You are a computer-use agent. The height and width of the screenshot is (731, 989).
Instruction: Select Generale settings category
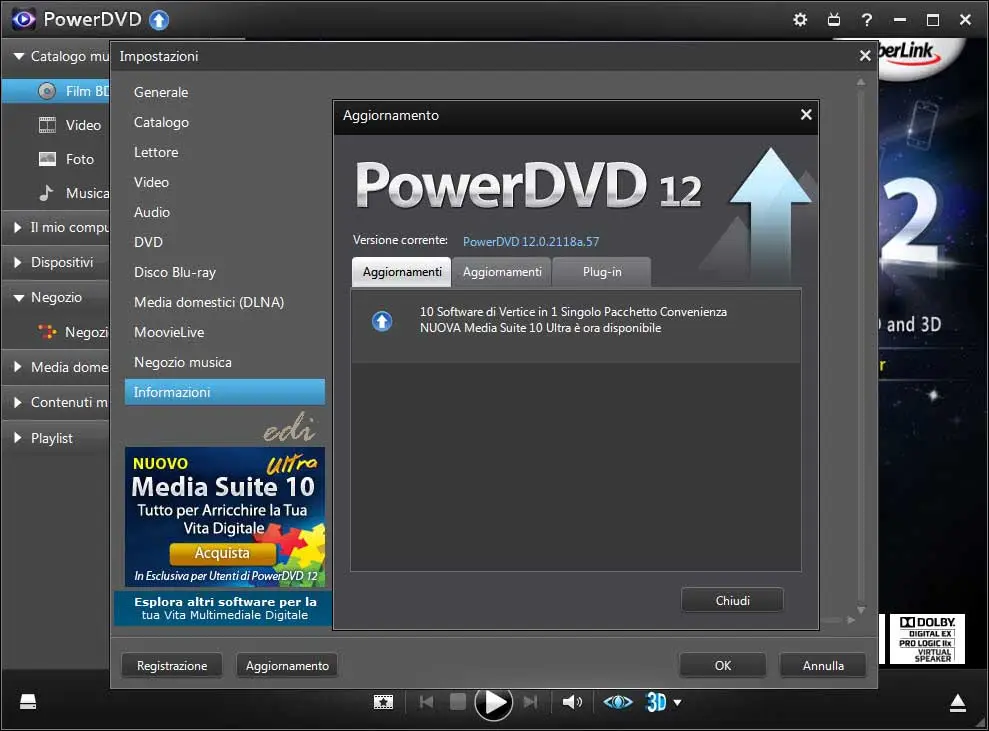point(225,92)
